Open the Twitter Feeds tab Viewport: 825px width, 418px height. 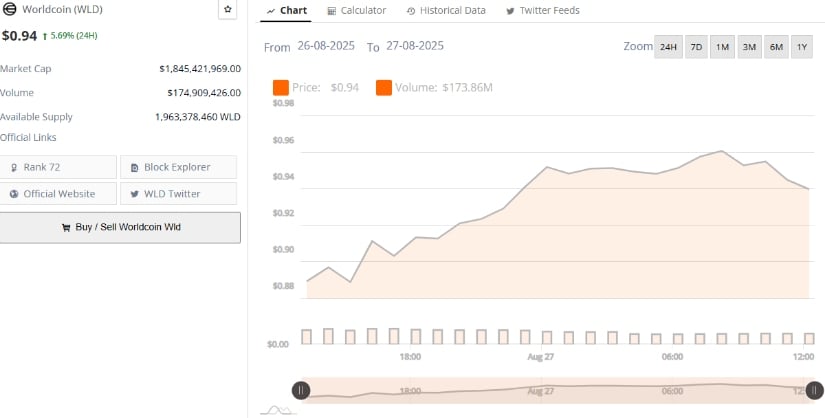click(x=542, y=11)
